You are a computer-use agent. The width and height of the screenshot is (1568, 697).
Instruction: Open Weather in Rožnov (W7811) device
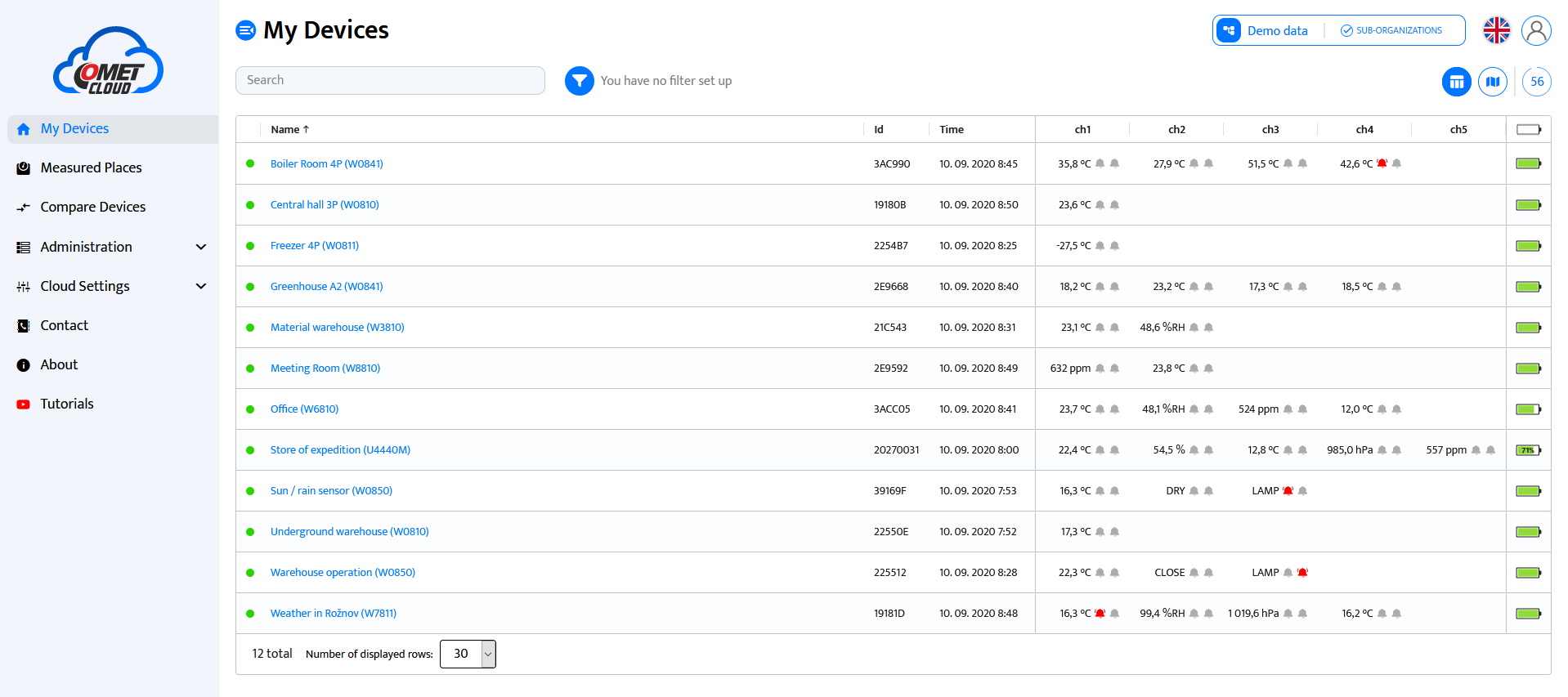(333, 613)
